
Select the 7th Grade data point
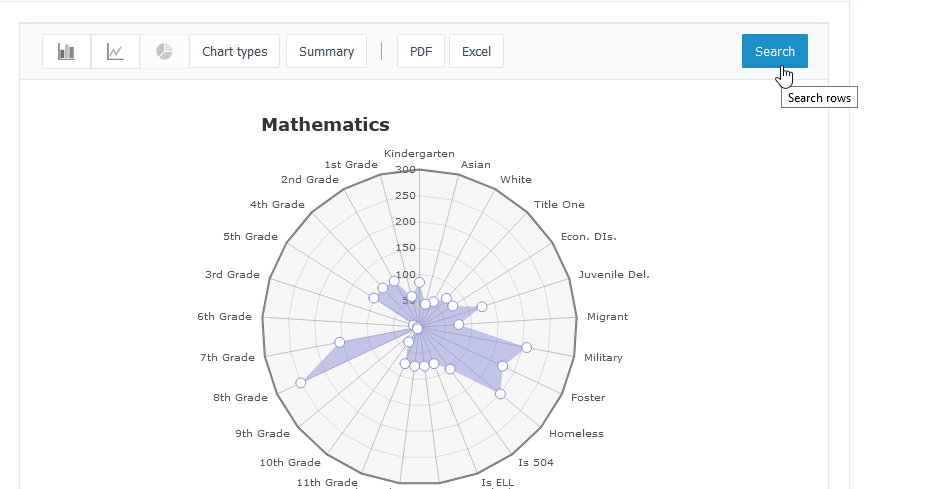tap(339, 342)
